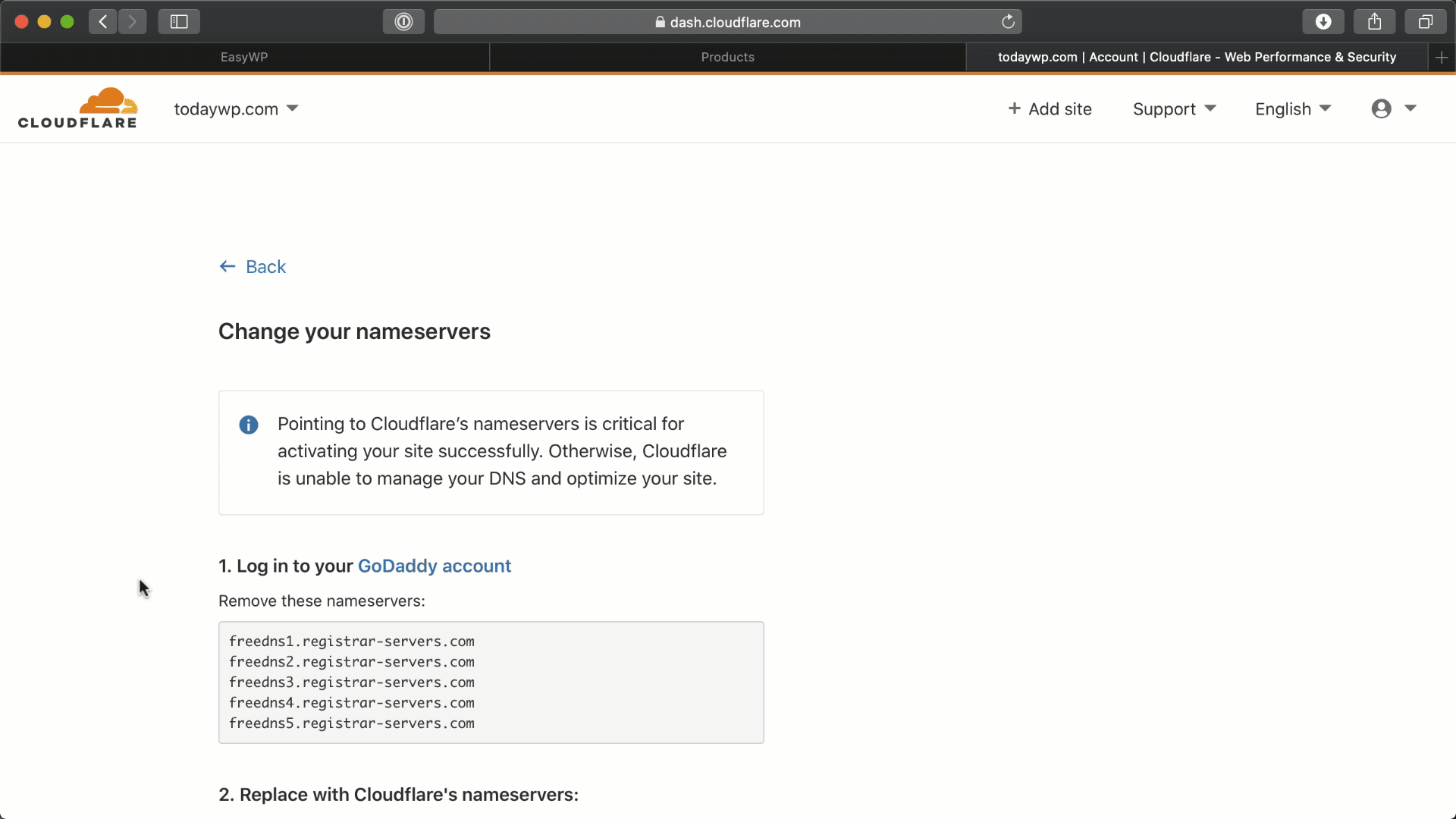Switch to the EasyWP tab
The width and height of the screenshot is (1456, 819).
(x=244, y=58)
